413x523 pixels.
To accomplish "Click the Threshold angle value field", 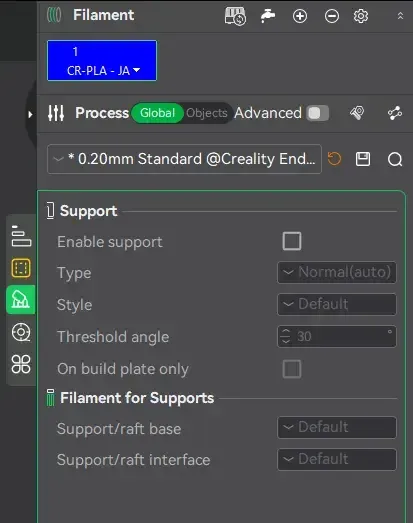I will point(337,336).
